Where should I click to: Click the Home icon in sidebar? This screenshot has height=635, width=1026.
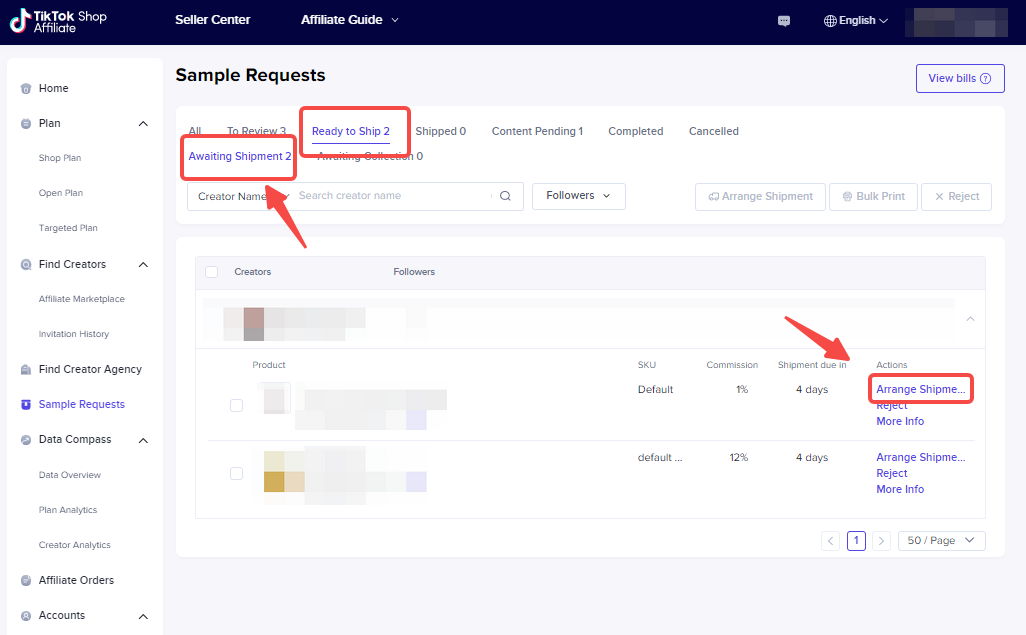click(x=26, y=89)
